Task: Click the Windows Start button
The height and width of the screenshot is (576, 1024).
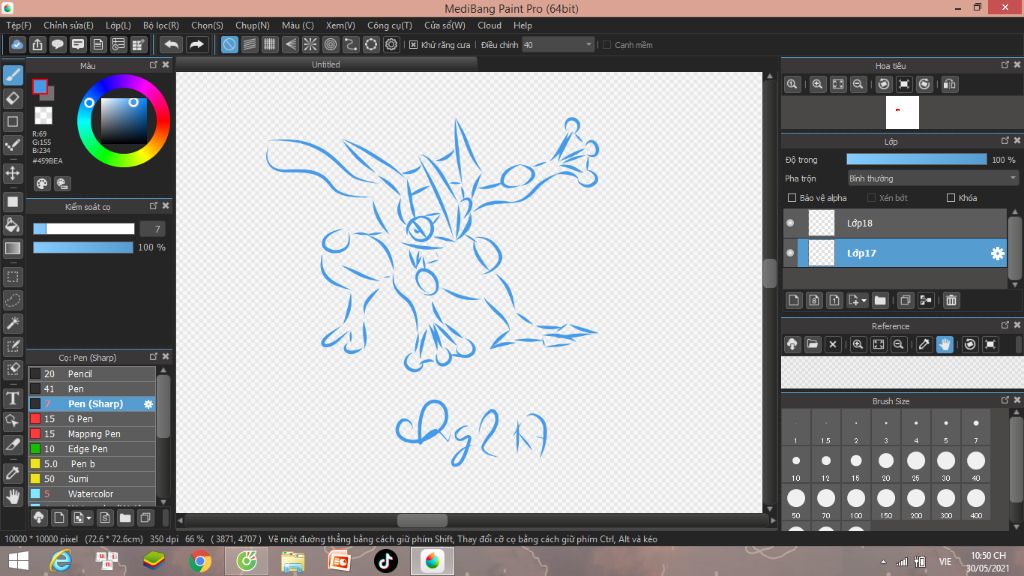Action: coord(18,561)
